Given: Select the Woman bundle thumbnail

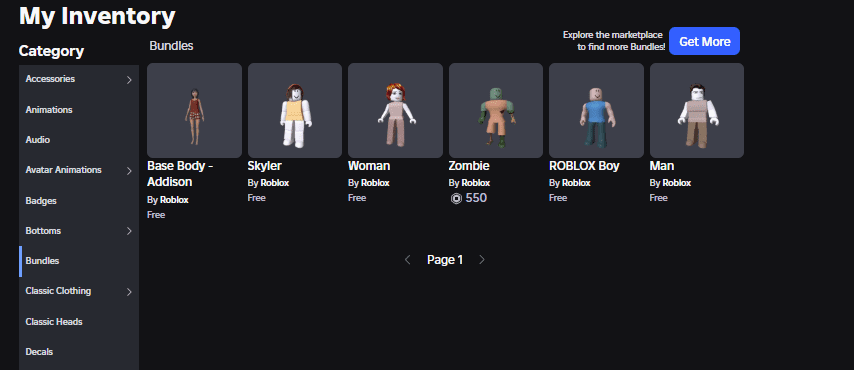Looking at the screenshot, I should click(395, 111).
